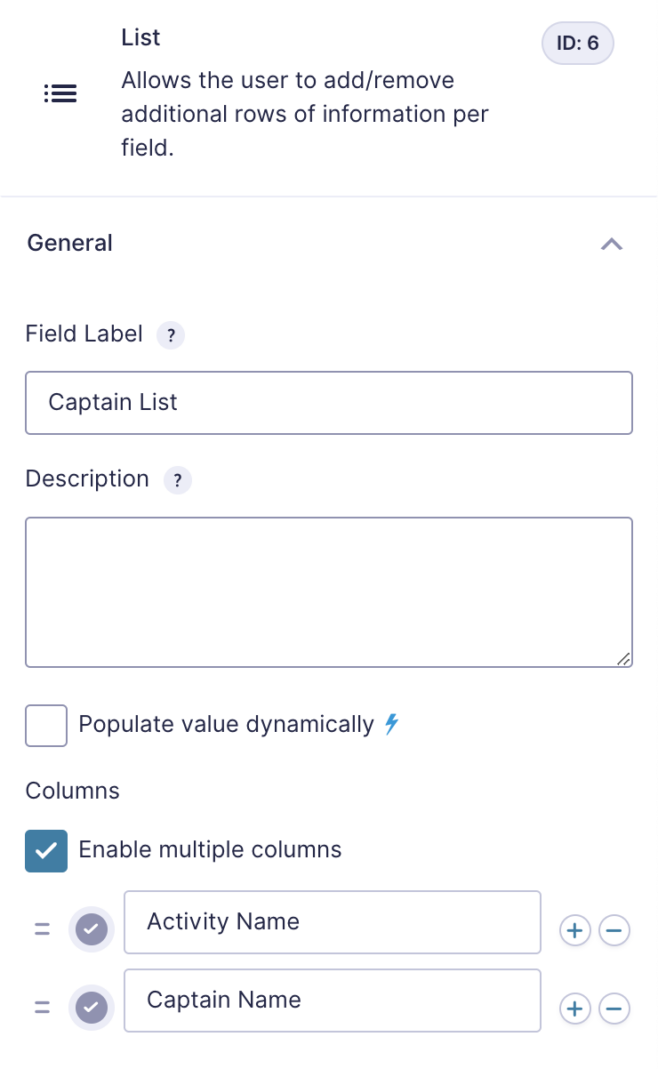Click inside the Description textarea
The width and height of the screenshot is (658, 1069).
pos(329,592)
